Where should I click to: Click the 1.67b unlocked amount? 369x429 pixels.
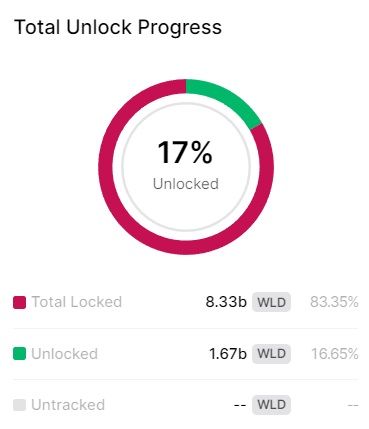228,354
